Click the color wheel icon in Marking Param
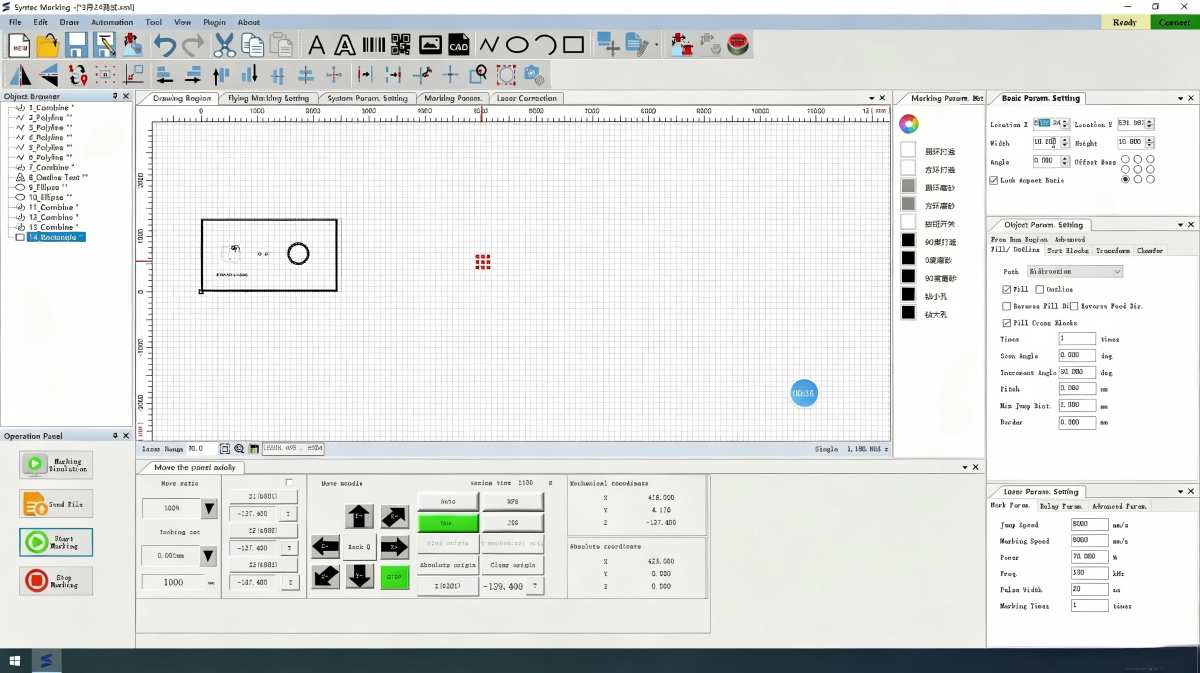Image resolution: width=1200 pixels, height=673 pixels. [908, 124]
